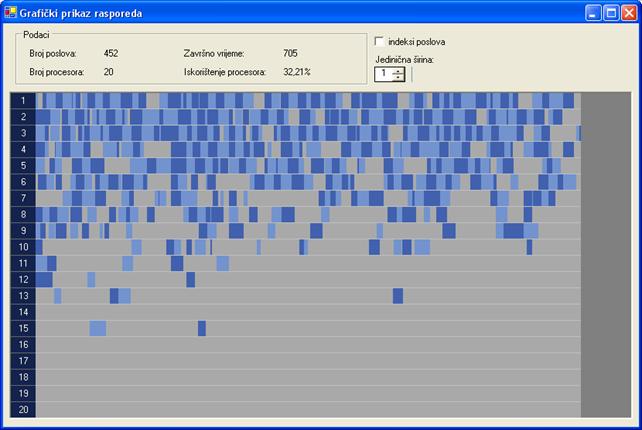Select the processor row header 11
Viewport: 642px width, 430px height.
23,263
